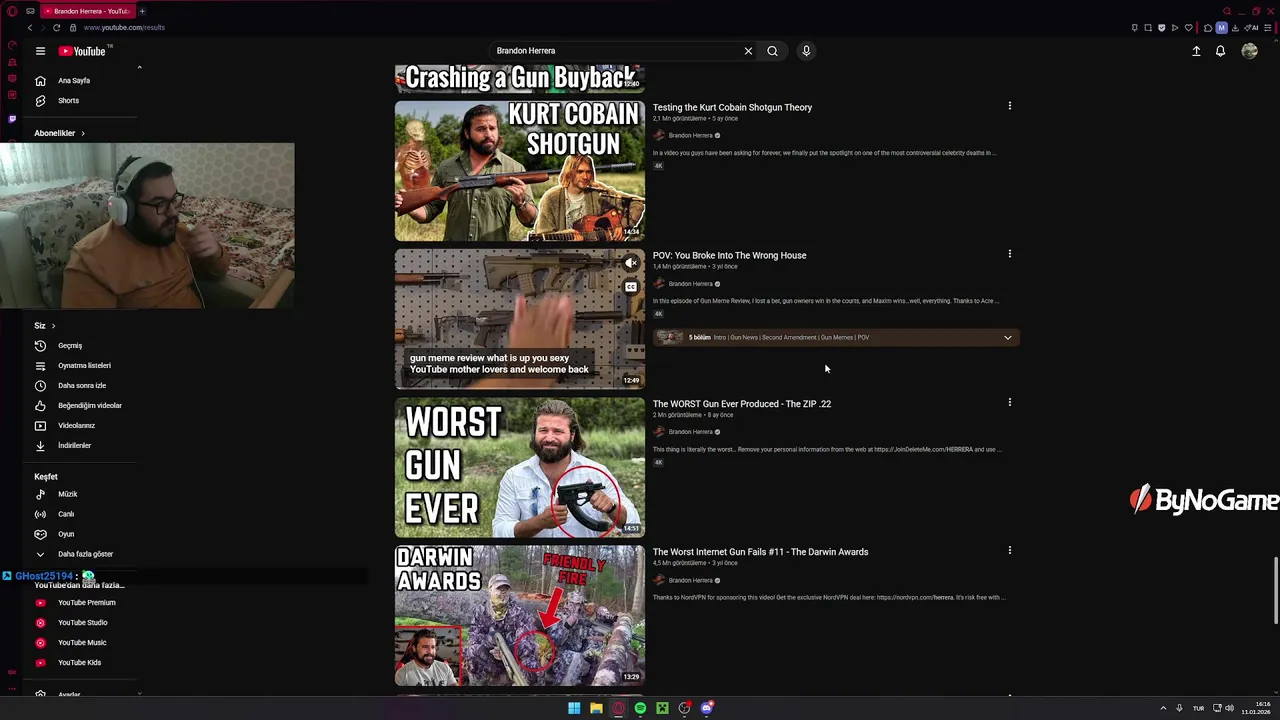Image resolution: width=1280 pixels, height=720 pixels.
Task: Click title Testing the Kurt Cobain Shotgun Theory
Action: [732, 107]
